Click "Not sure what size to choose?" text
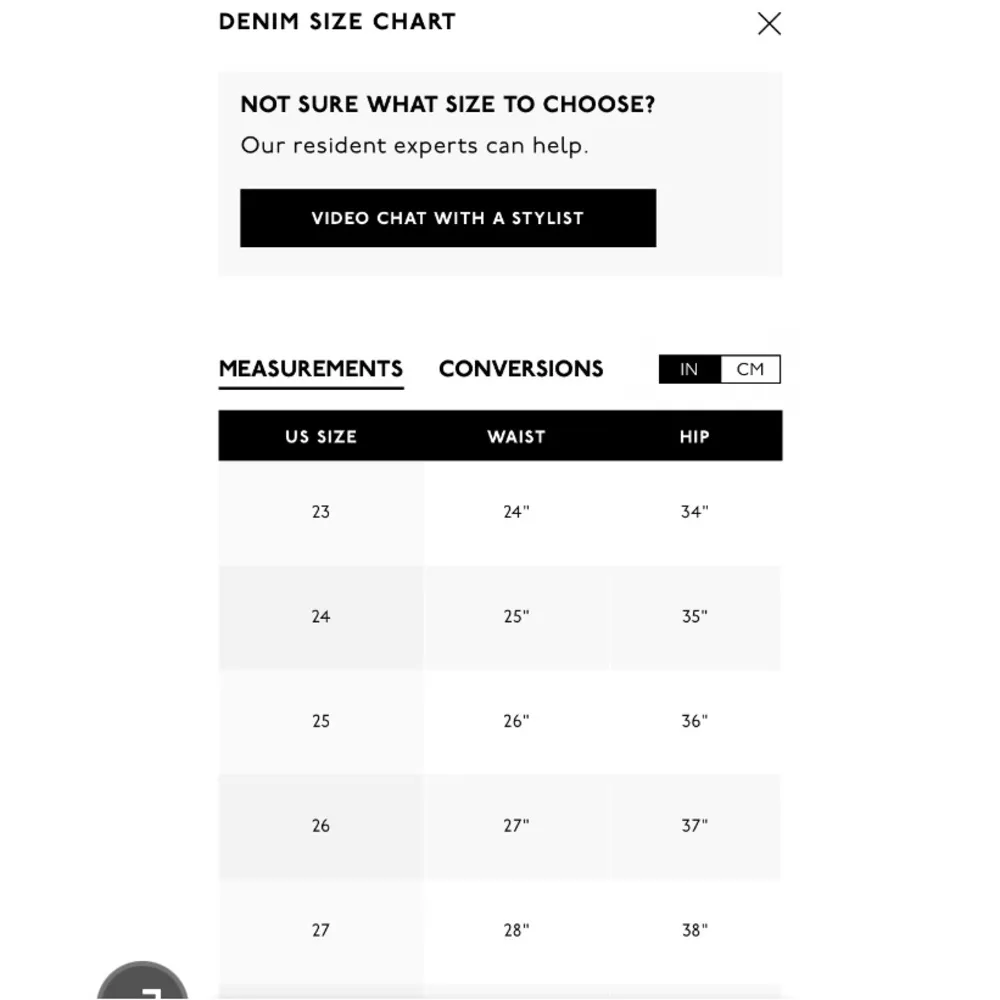The image size is (1000, 1000). coord(448,105)
